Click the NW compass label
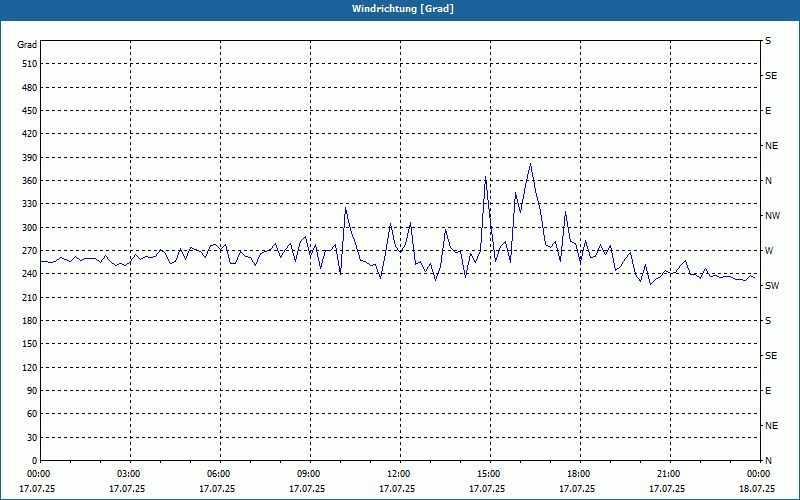The width and height of the screenshot is (800, 500). coord(772,216)
